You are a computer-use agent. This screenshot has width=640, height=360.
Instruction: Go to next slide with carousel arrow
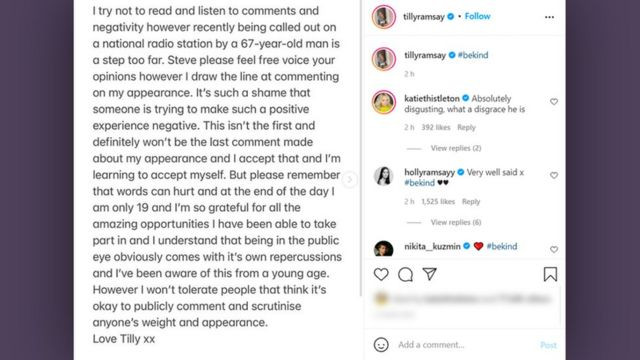point(349,180)
